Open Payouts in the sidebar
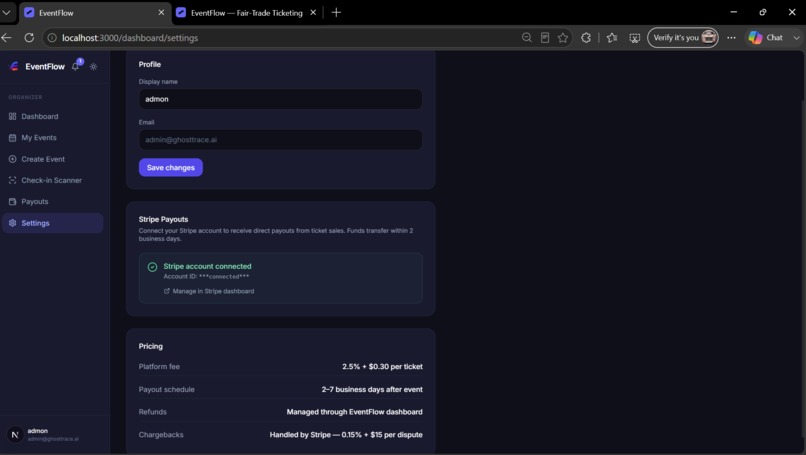The width and height of the screenshot is (806, 455). pos(52,202)
